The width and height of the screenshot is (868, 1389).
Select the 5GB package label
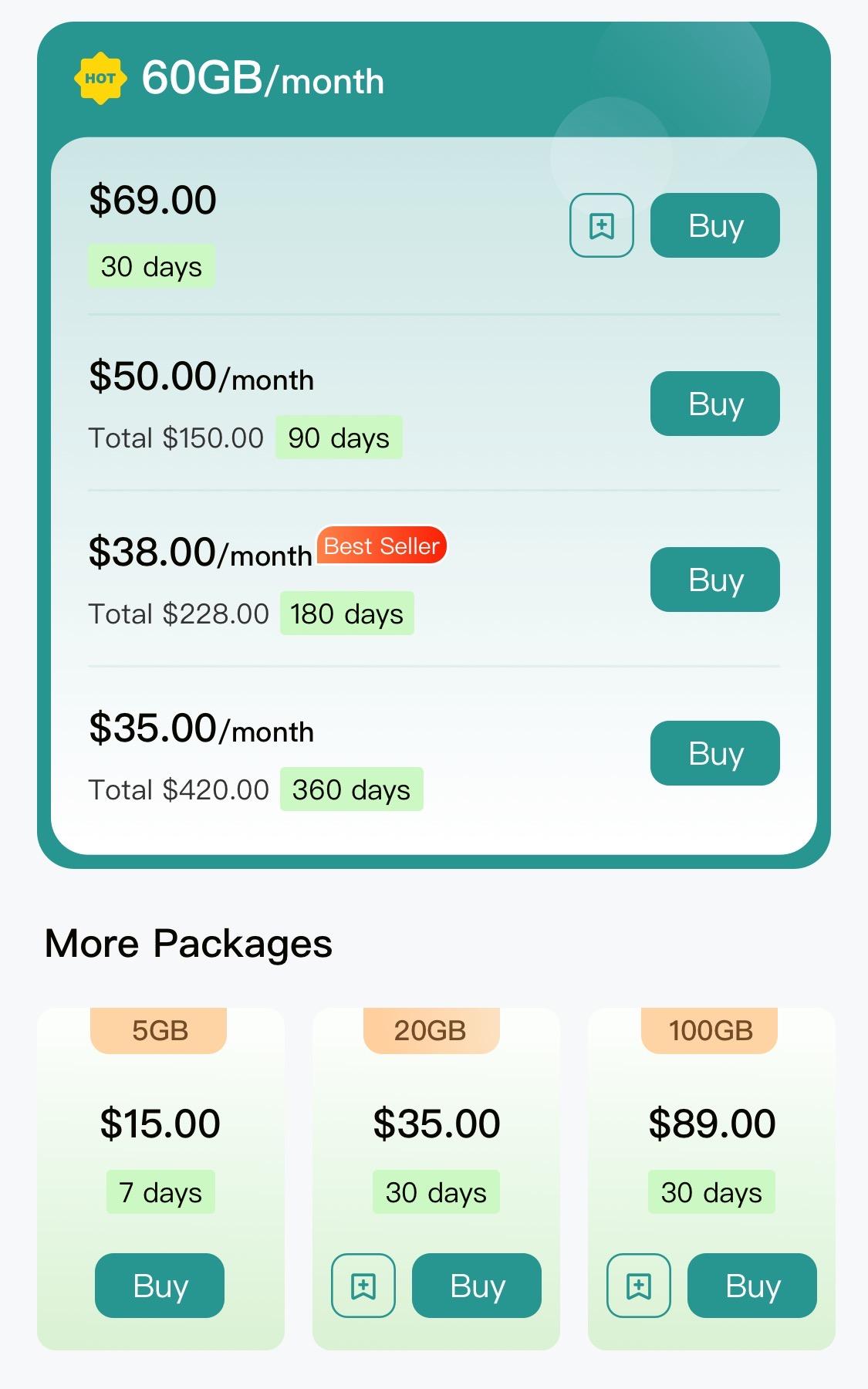pyautogui.click(x=159, y=1031)
